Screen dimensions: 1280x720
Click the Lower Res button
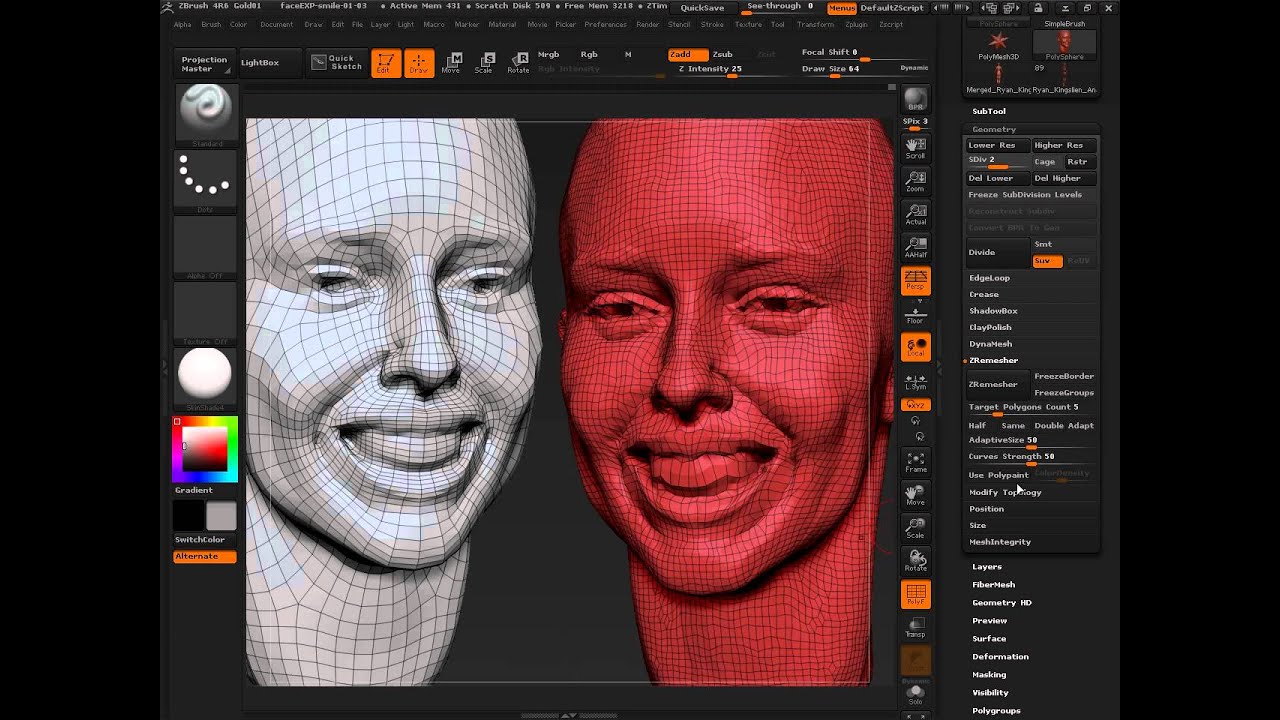(x=997, y=145)
